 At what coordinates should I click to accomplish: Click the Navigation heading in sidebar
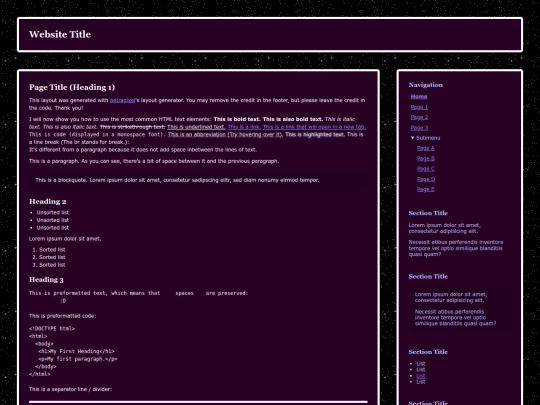pyautogui.click(x=426, y=85)
